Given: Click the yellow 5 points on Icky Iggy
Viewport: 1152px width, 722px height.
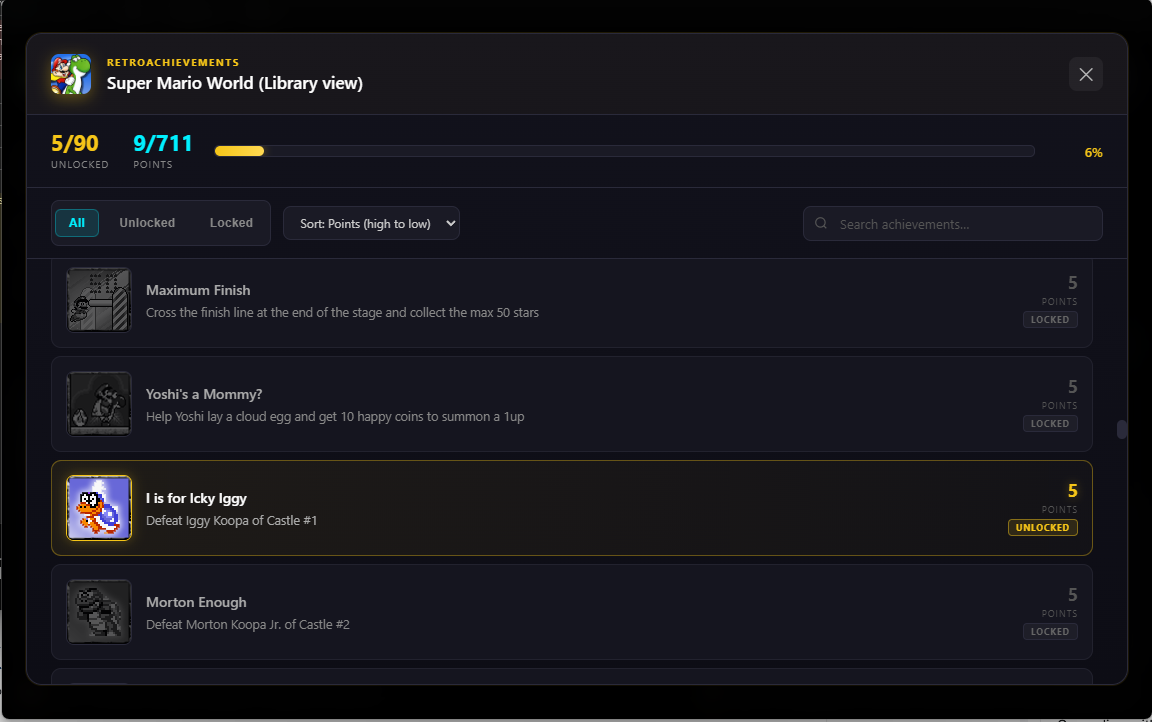Looking at the screenshot, I should 1073,491.
